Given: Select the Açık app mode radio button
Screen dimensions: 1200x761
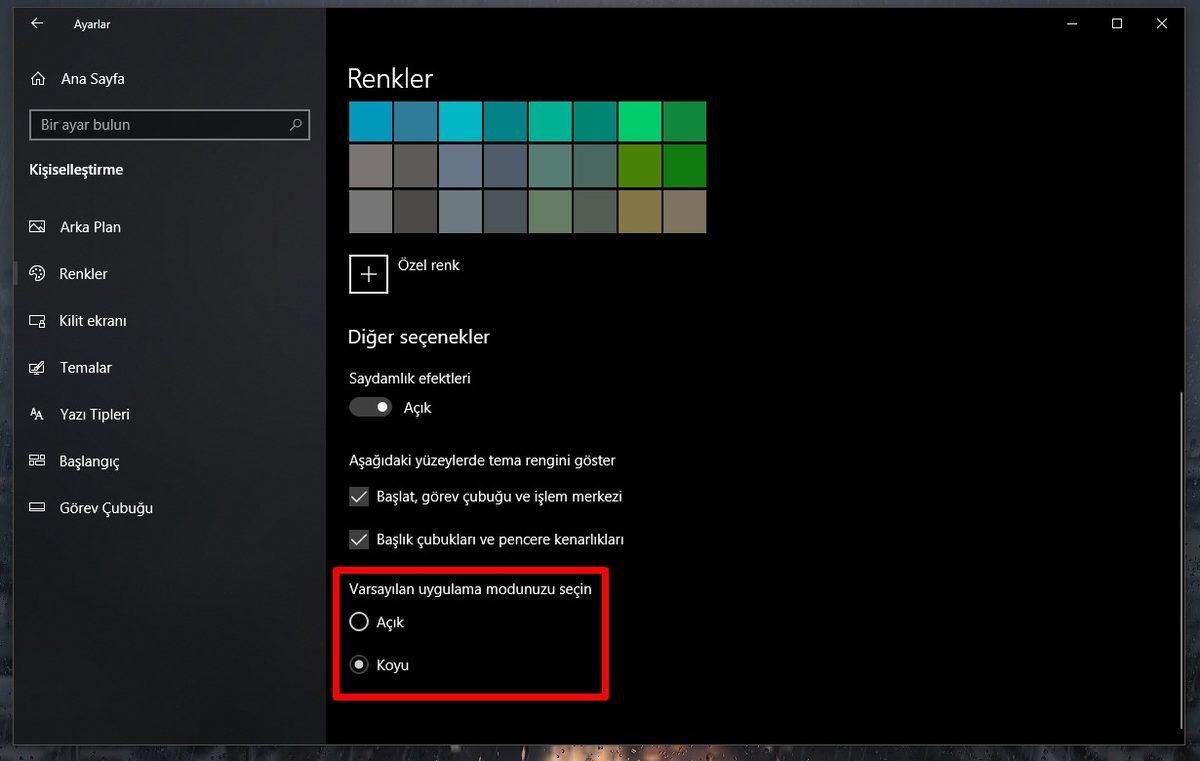Looking at the screenshot, I should coord(358,621).
